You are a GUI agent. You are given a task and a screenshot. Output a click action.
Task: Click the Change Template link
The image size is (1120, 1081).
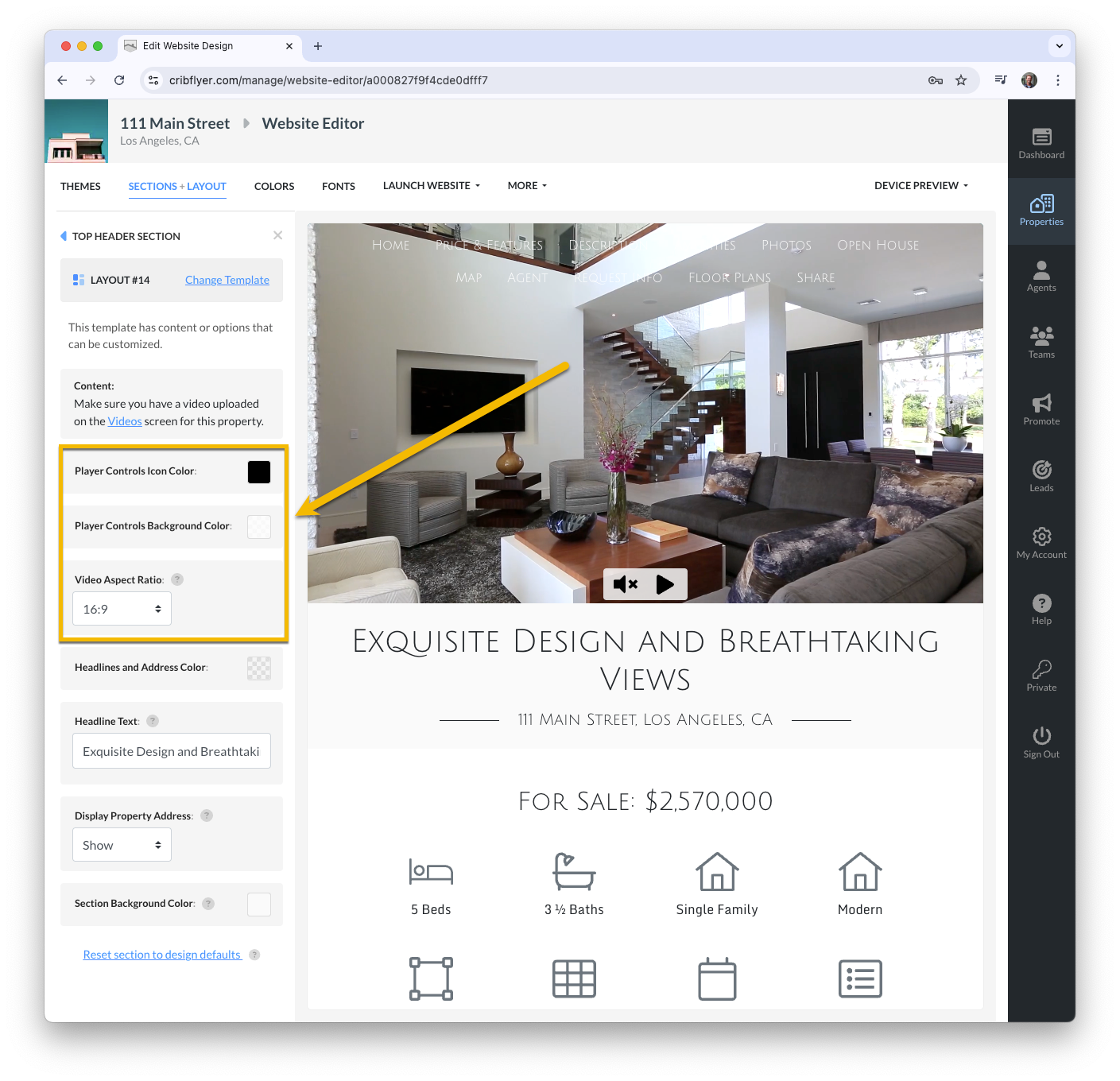pyautogui.click(x=227, y=280)
